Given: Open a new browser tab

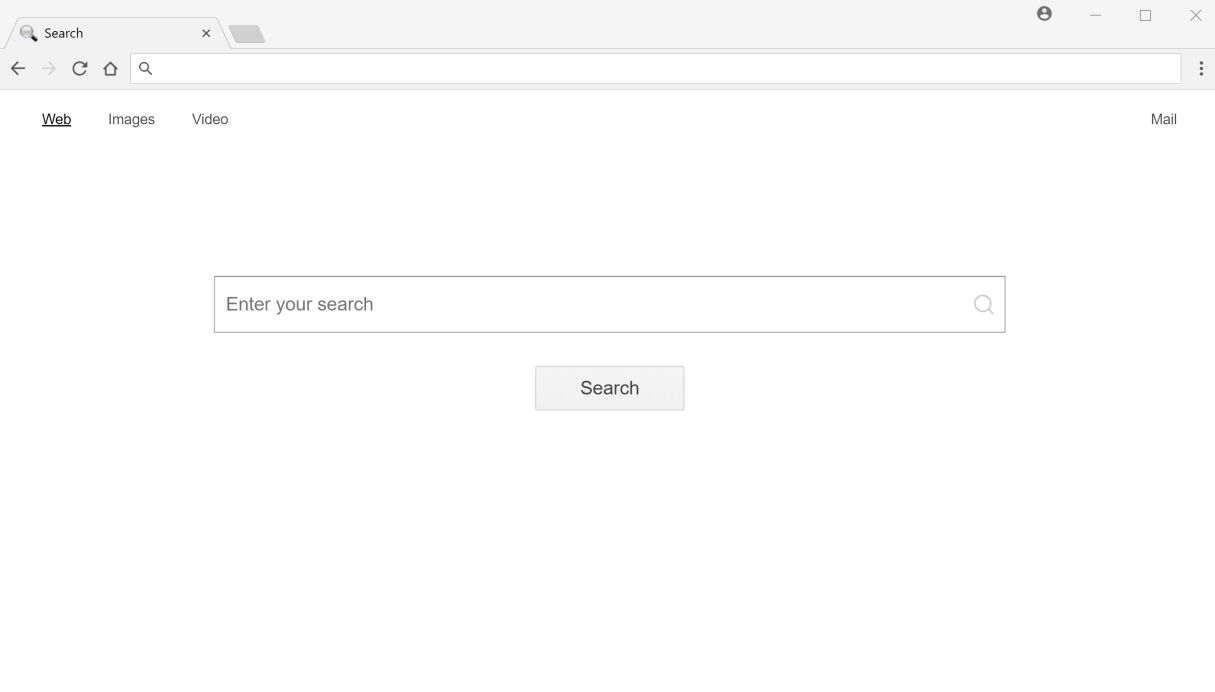Looking at the screenshot, I should [x=246, y=33].
